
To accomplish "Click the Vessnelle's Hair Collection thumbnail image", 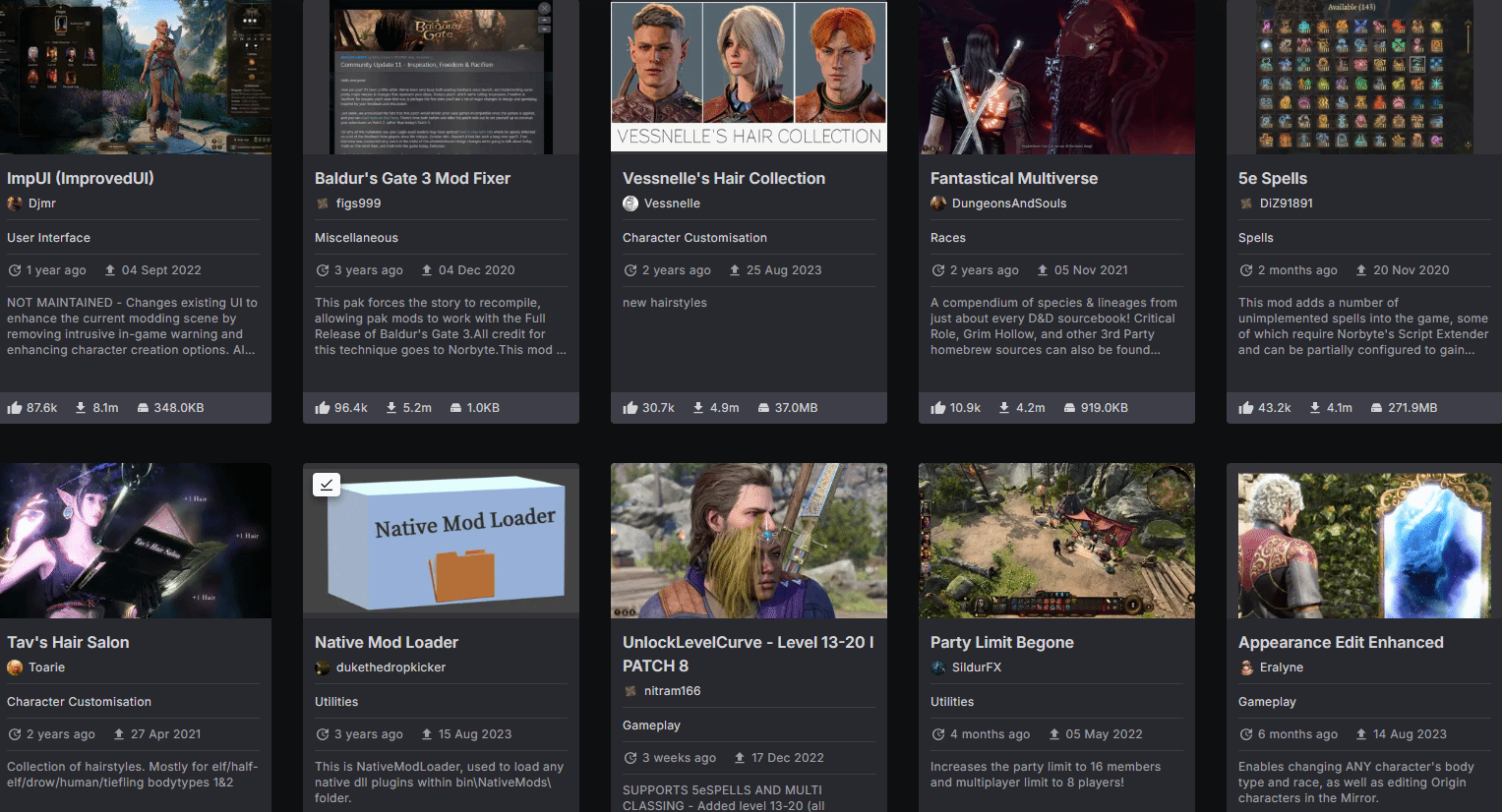I will pos(749,77).
